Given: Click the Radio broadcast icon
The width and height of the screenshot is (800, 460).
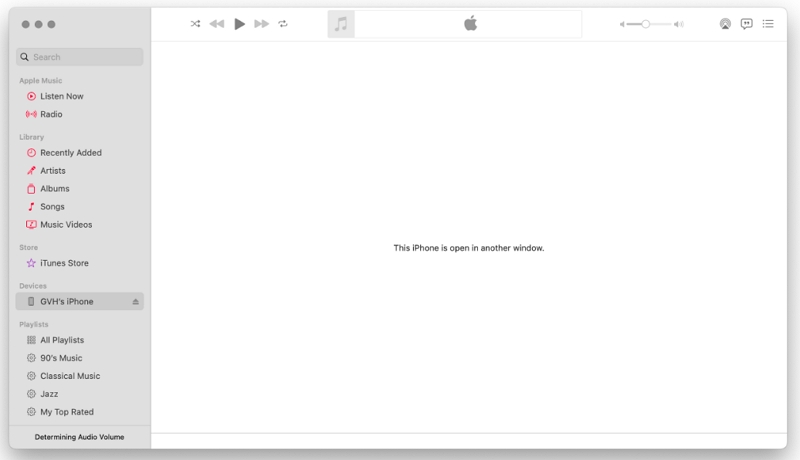Looking at the screenshot, I should coord(31,114).
